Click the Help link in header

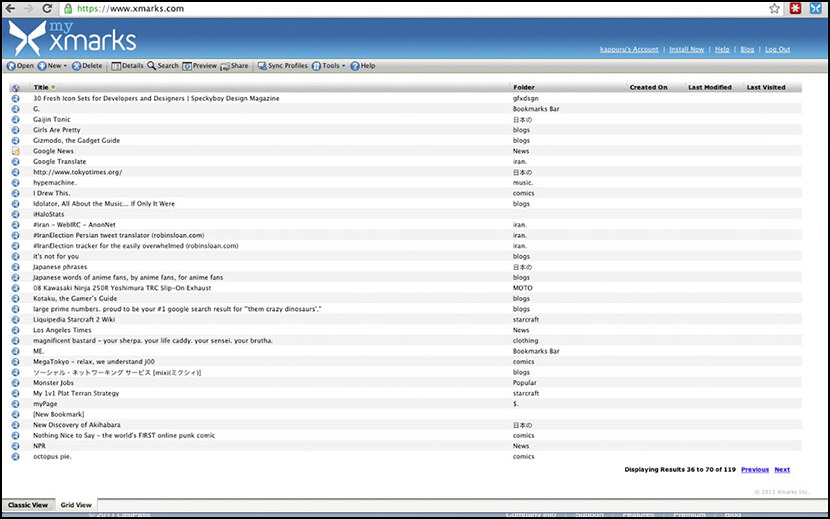722,49
